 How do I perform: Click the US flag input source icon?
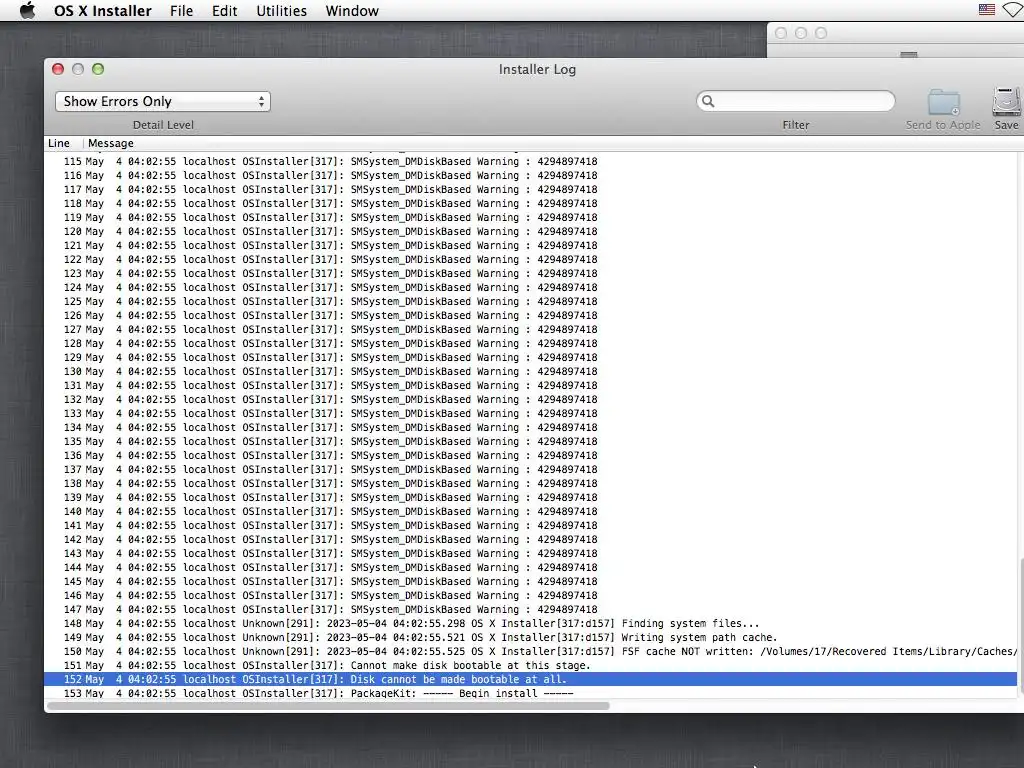pyautogui.click(x=986, y=10)
